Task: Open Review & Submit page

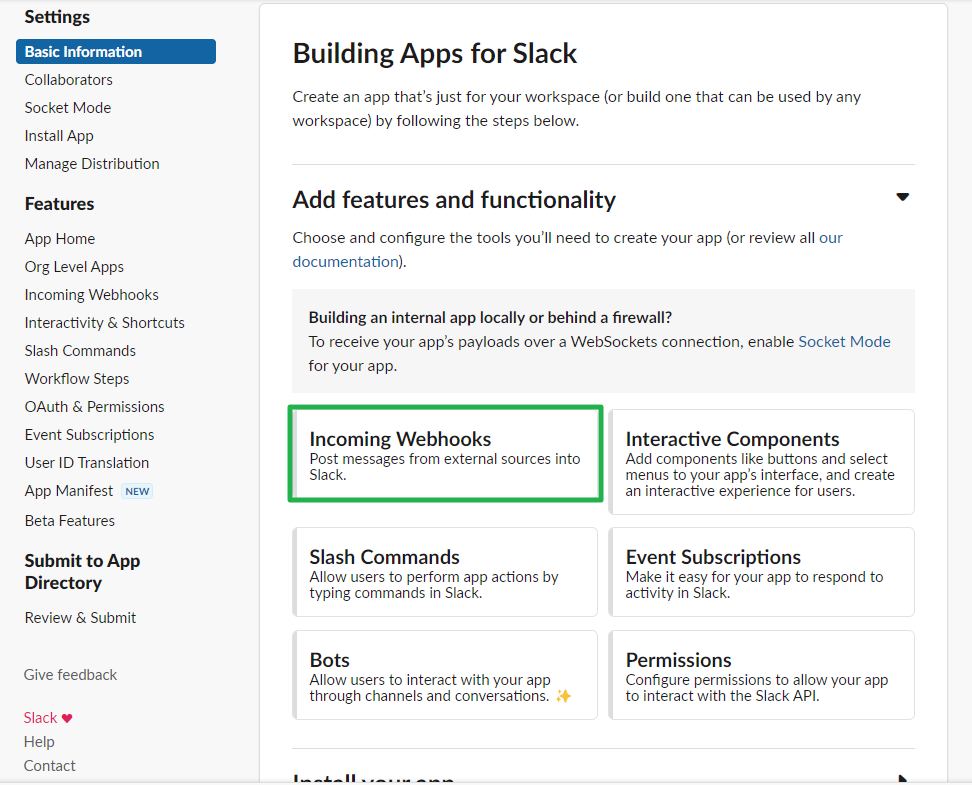Action: [x=81, y=618]
